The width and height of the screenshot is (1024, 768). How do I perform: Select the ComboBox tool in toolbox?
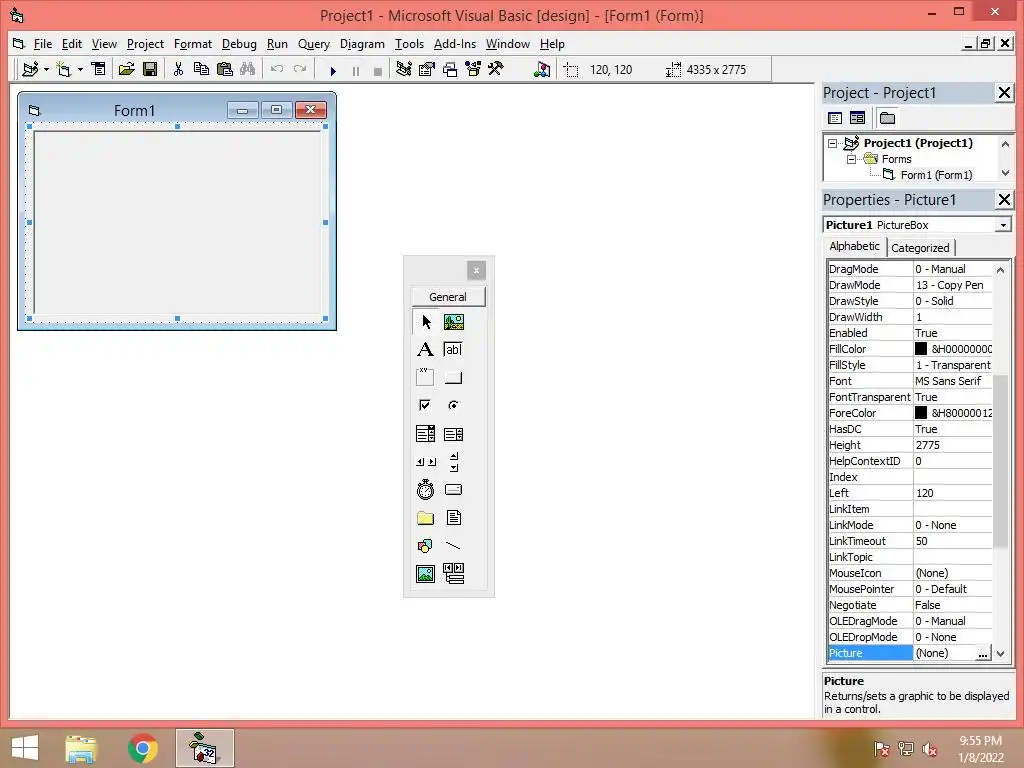pos(425,434)
